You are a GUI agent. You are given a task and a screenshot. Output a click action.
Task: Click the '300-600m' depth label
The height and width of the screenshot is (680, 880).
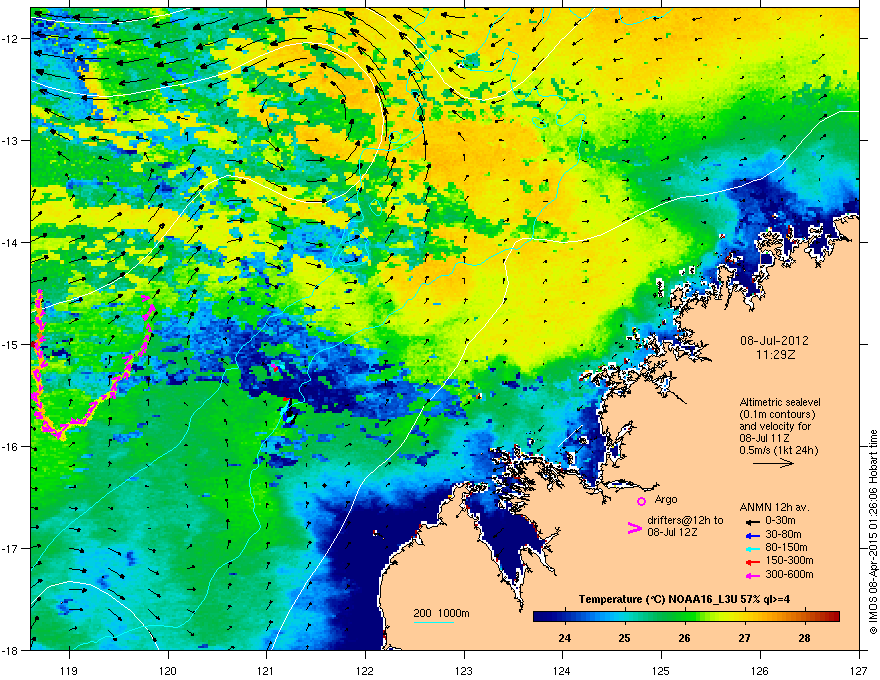pos(789,574)
